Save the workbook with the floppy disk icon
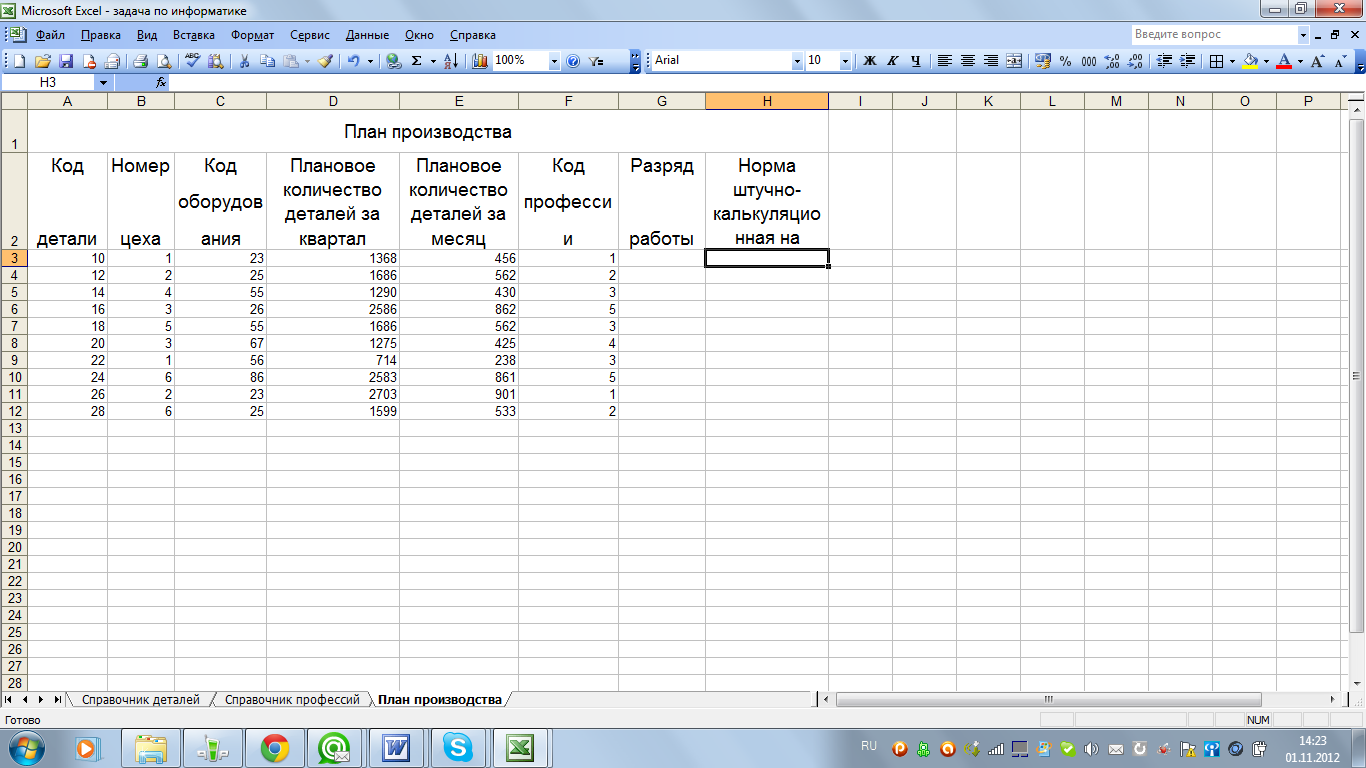Viewport: 1366px width, 768px height. pos(66,61)
